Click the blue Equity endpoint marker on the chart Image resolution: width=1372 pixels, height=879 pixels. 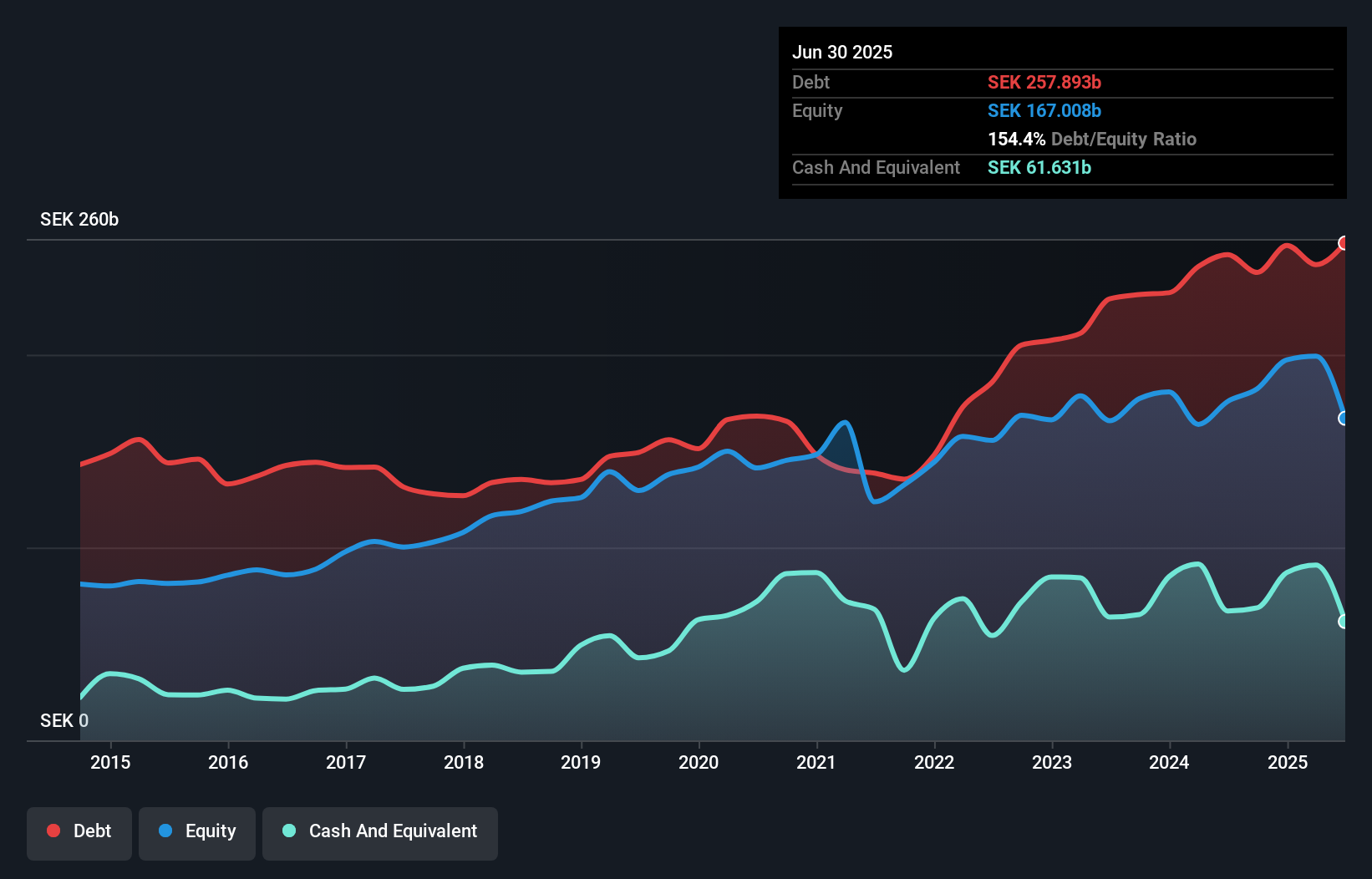pyautogui.click(x=1344, y=418)
